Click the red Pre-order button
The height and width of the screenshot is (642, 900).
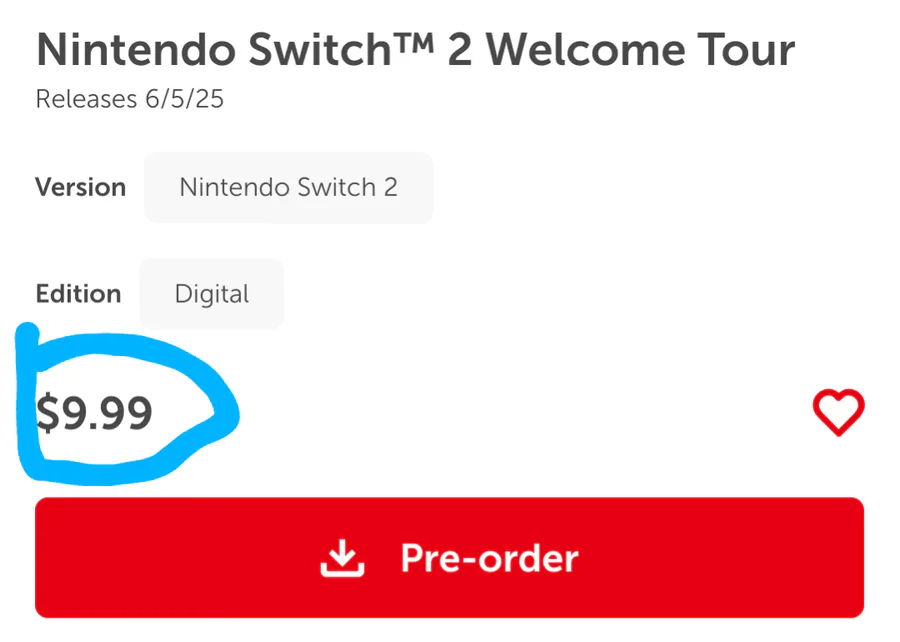pos(449,558)
